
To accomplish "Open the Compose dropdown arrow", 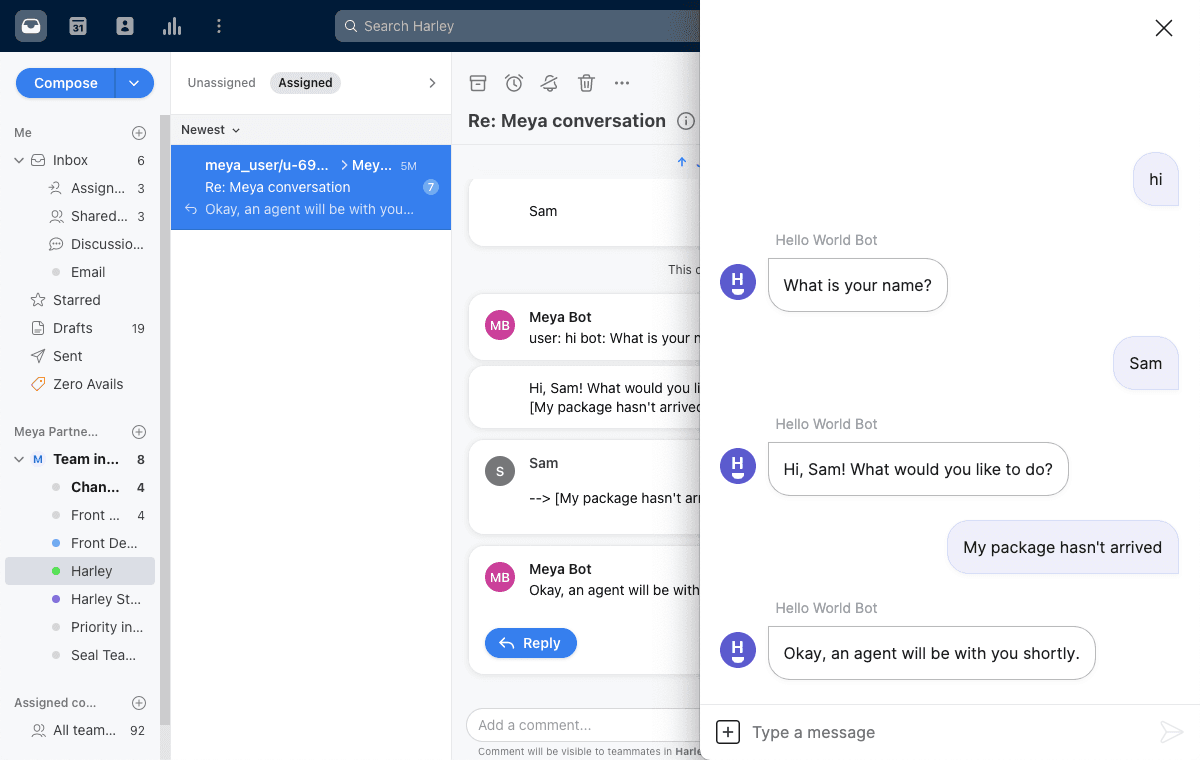I will [x=135, y=83].
